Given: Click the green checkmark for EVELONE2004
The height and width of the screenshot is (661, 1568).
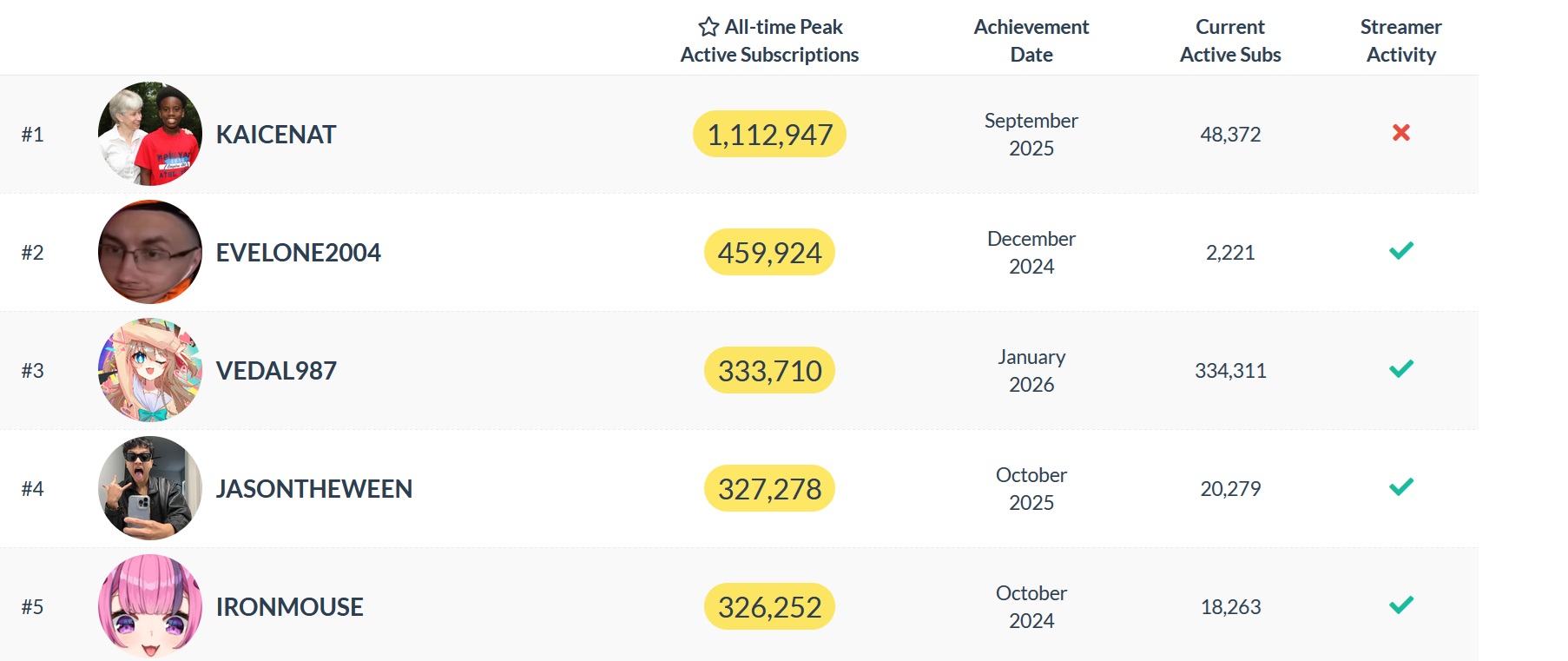Looking at the screenshot, I should (1400, 250).
